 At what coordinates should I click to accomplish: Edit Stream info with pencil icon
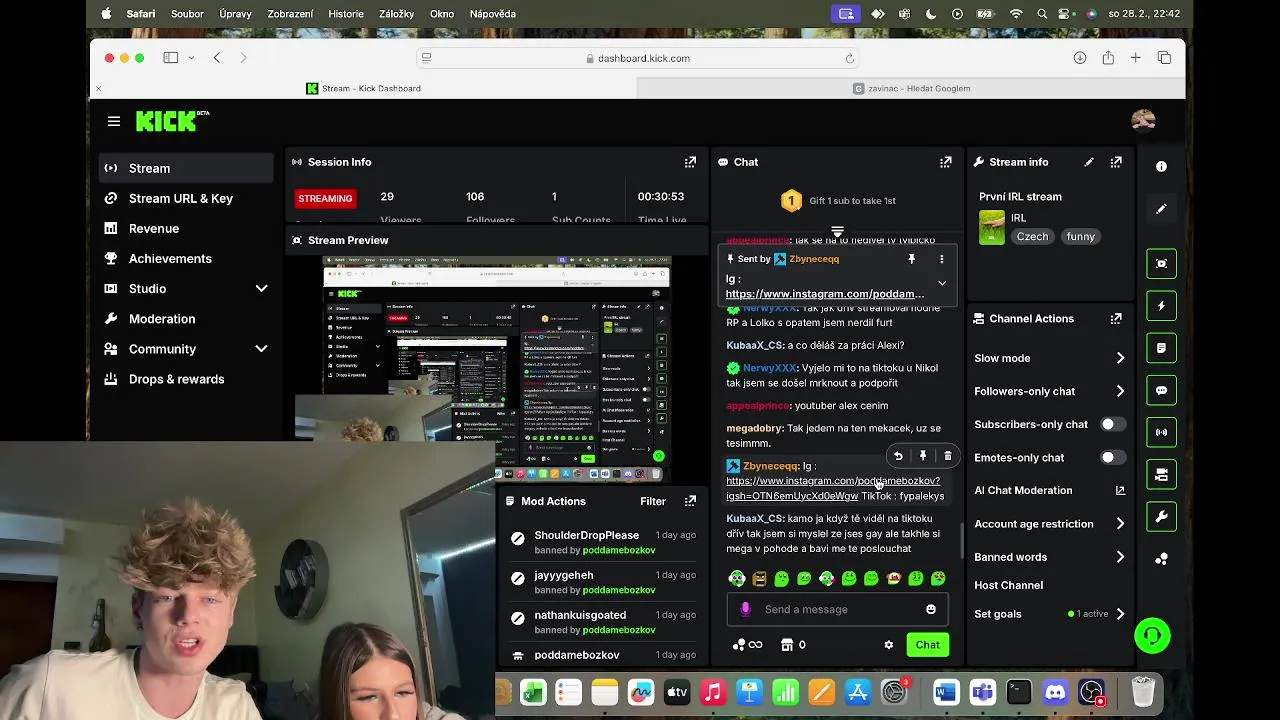pos(1089,162)
